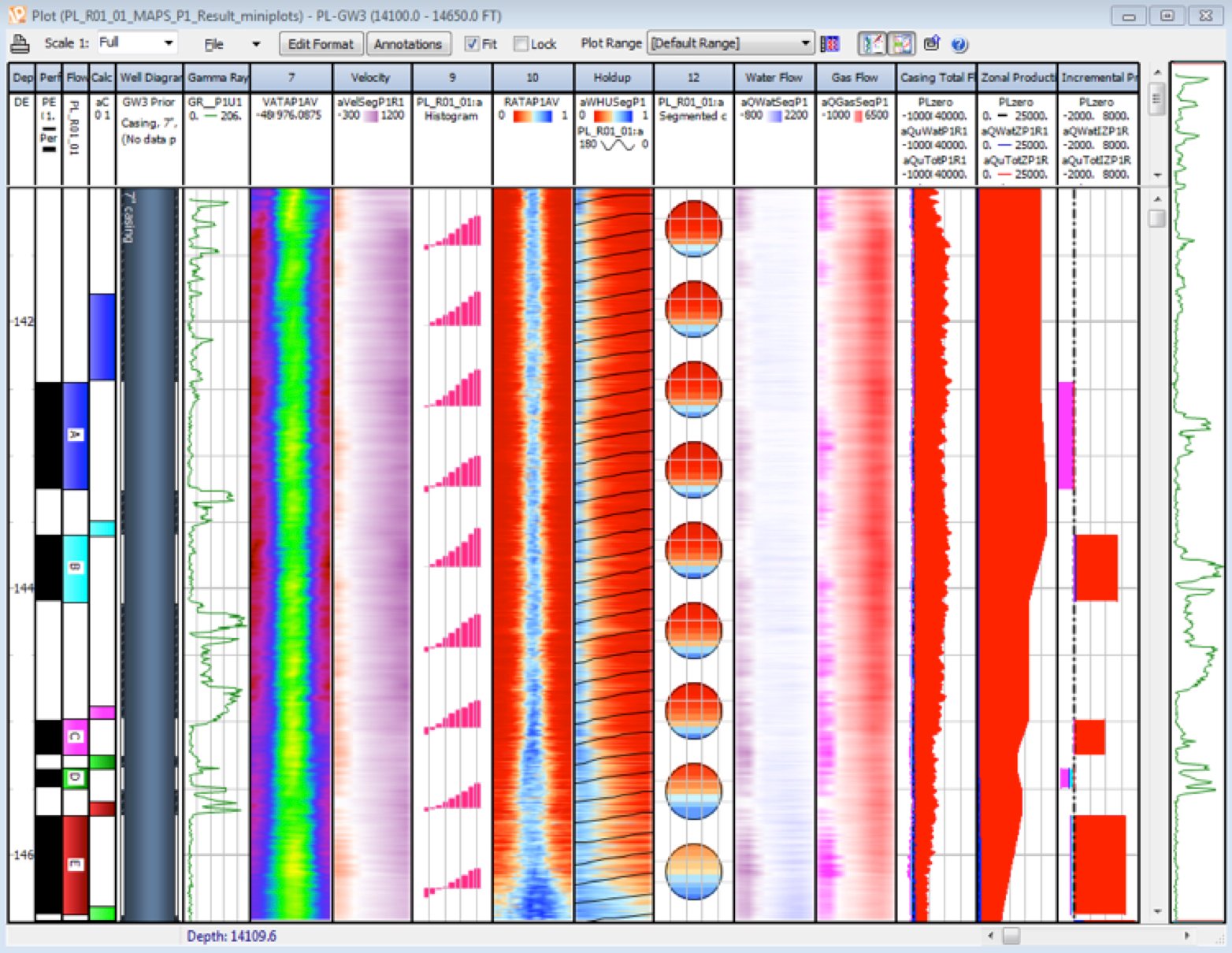The height and width of the screenshot is (953, 1232).
Task: Open the plot range color settings icon
Action: point(831,44)
